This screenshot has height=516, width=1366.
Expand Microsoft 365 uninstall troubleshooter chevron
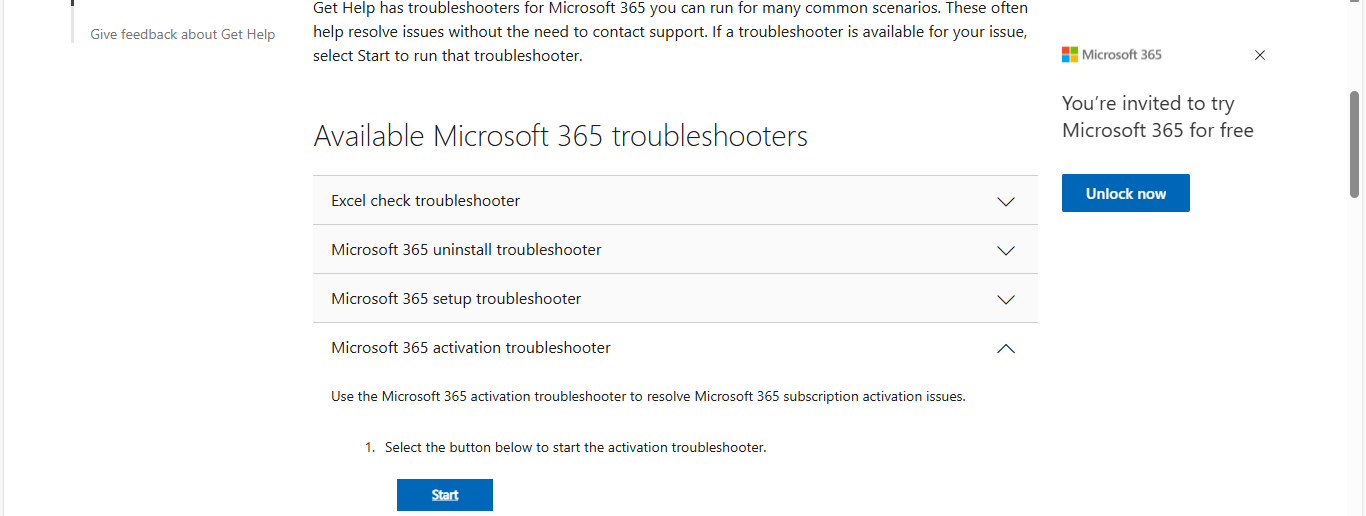(x=1006, y=250)
